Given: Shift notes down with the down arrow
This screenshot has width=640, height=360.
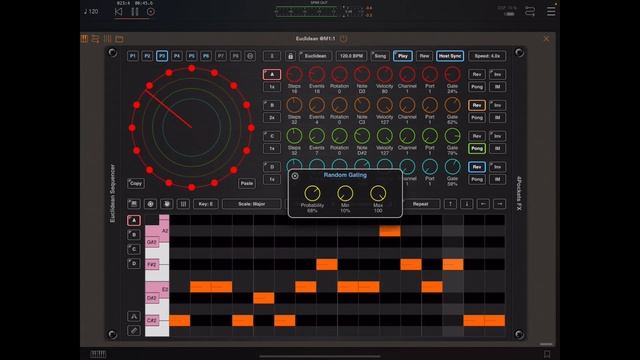Looking at the screenshot, I should [467, 204].
